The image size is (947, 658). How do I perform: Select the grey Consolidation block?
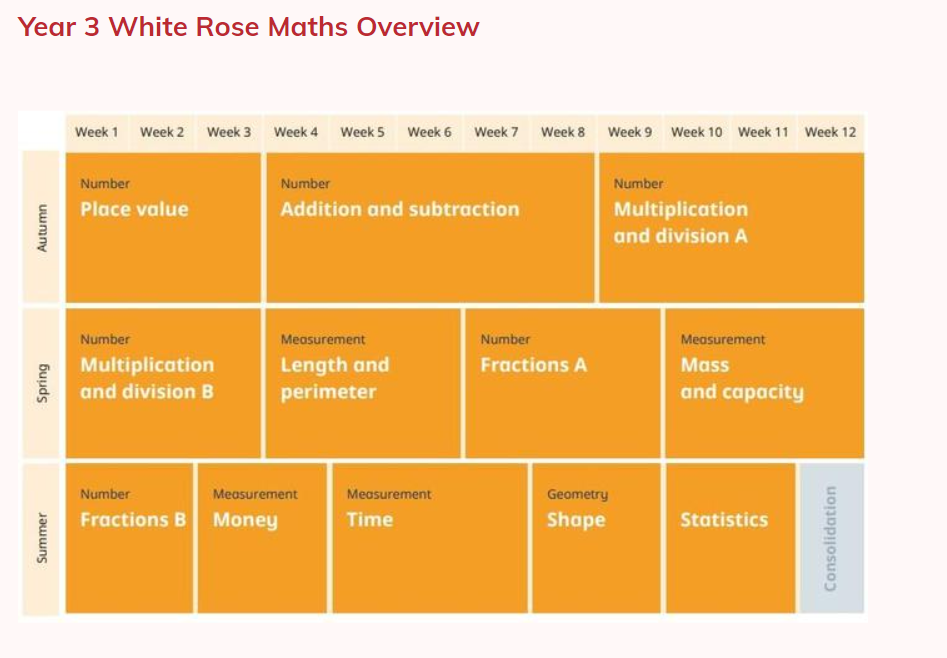[x=831, y=537]
